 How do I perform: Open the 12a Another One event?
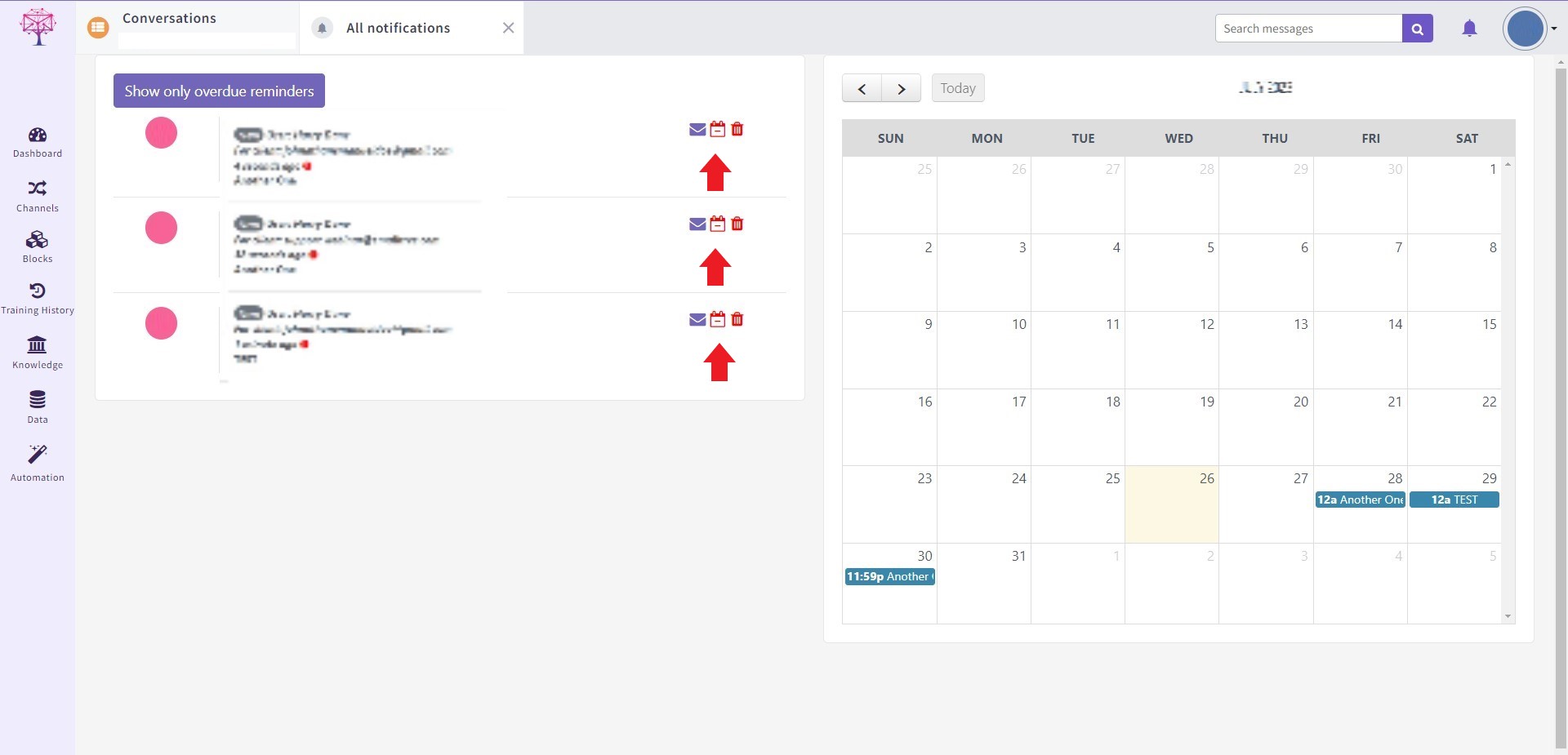1360,500
